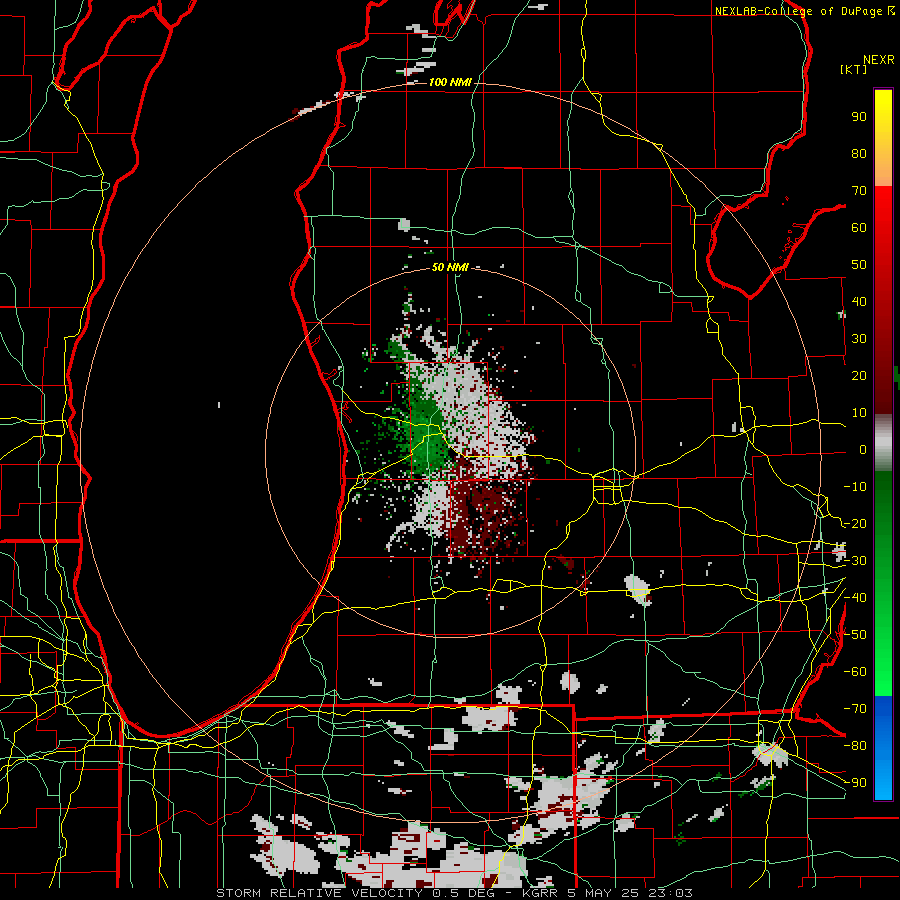
Task: Click the -70 knot scale label
Action: click(855, 709)
